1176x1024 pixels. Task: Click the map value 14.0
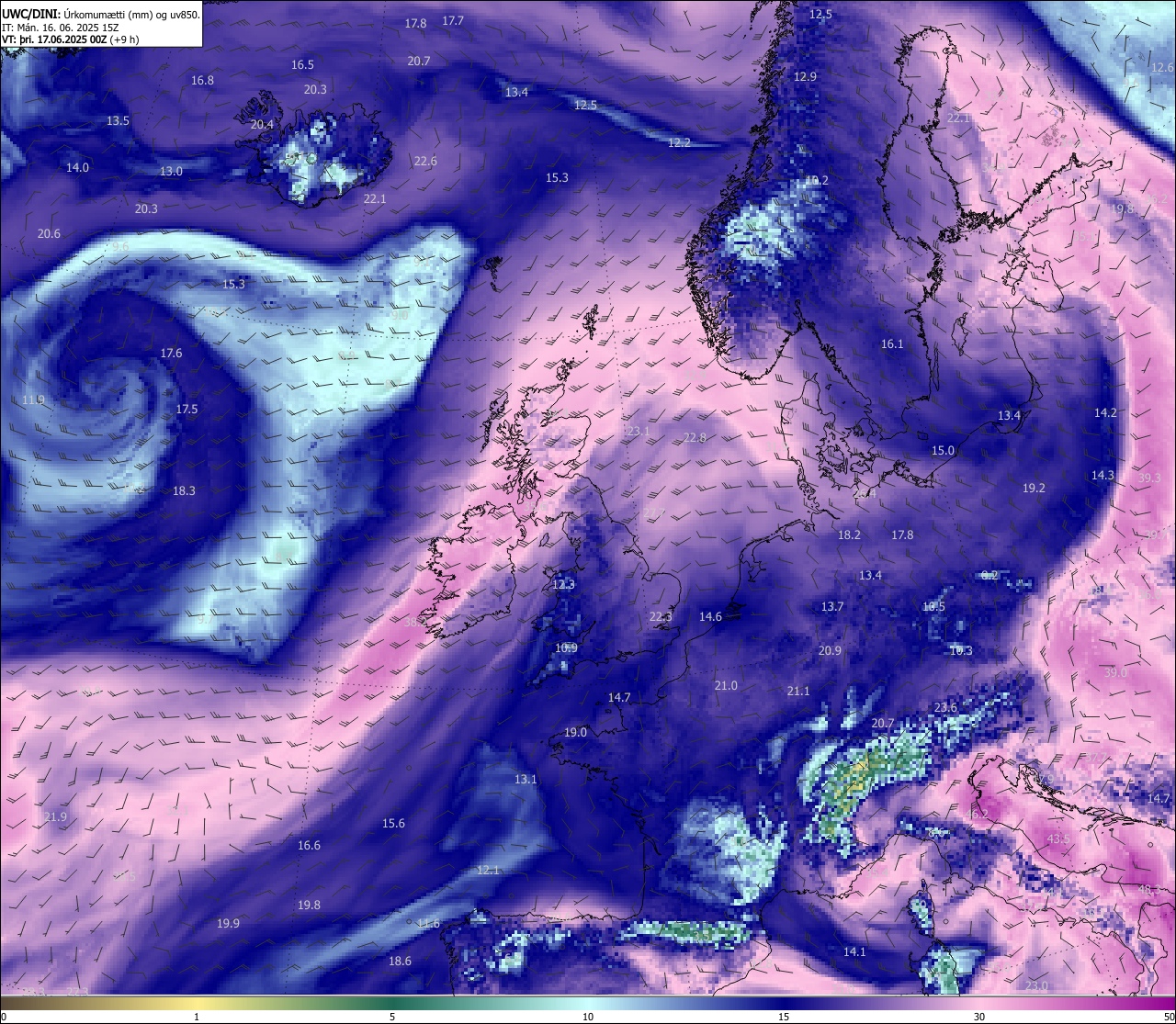click(x=77, y=167)
